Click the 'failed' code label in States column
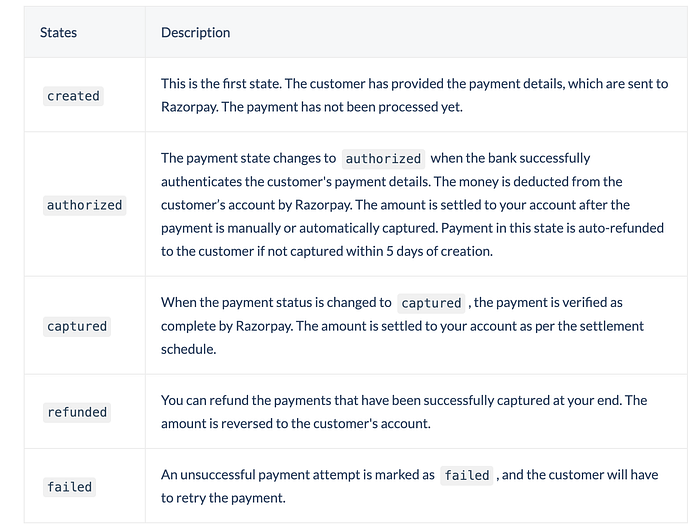 click(x=69, y=487)
